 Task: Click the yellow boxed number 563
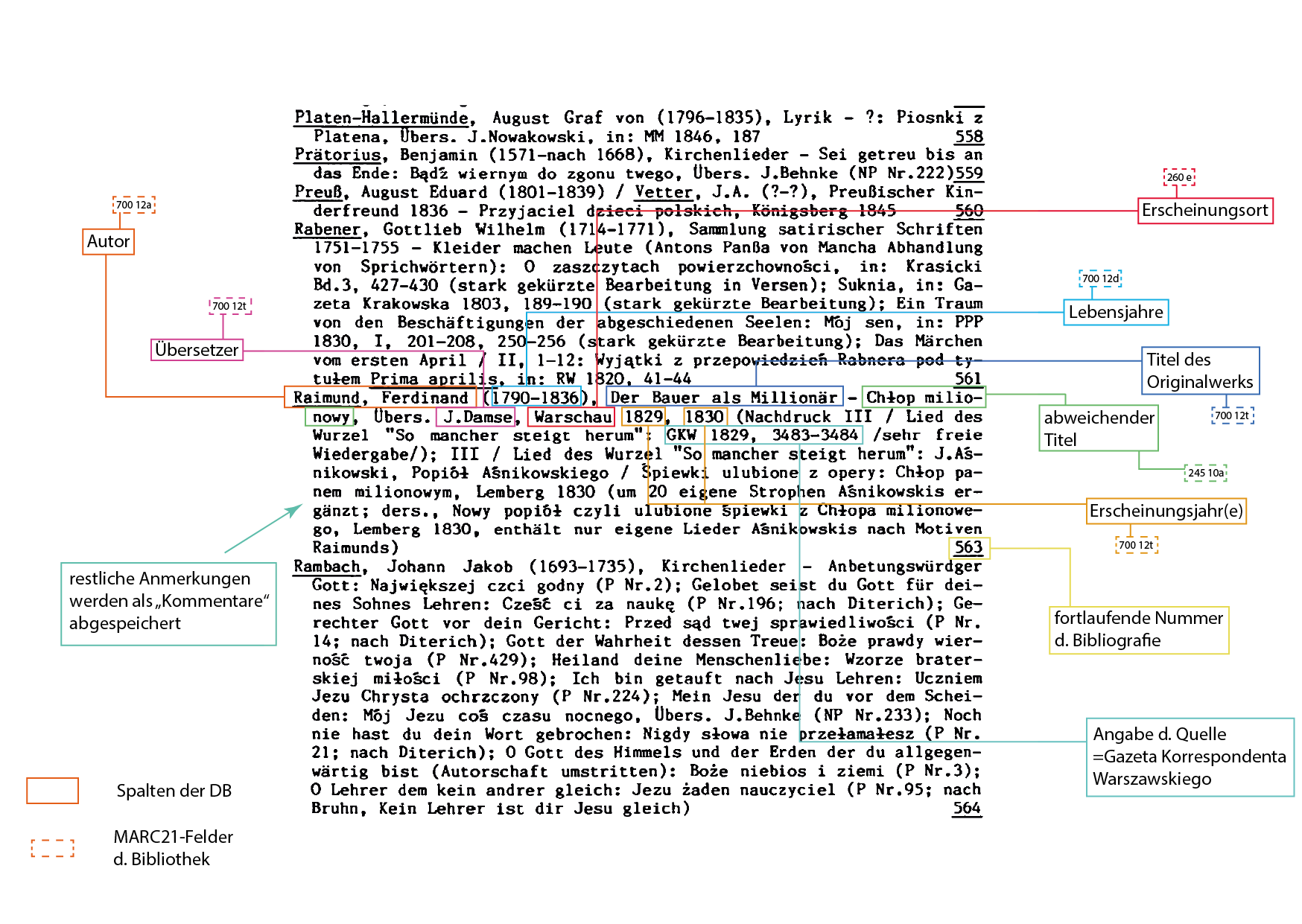(969, 548)
